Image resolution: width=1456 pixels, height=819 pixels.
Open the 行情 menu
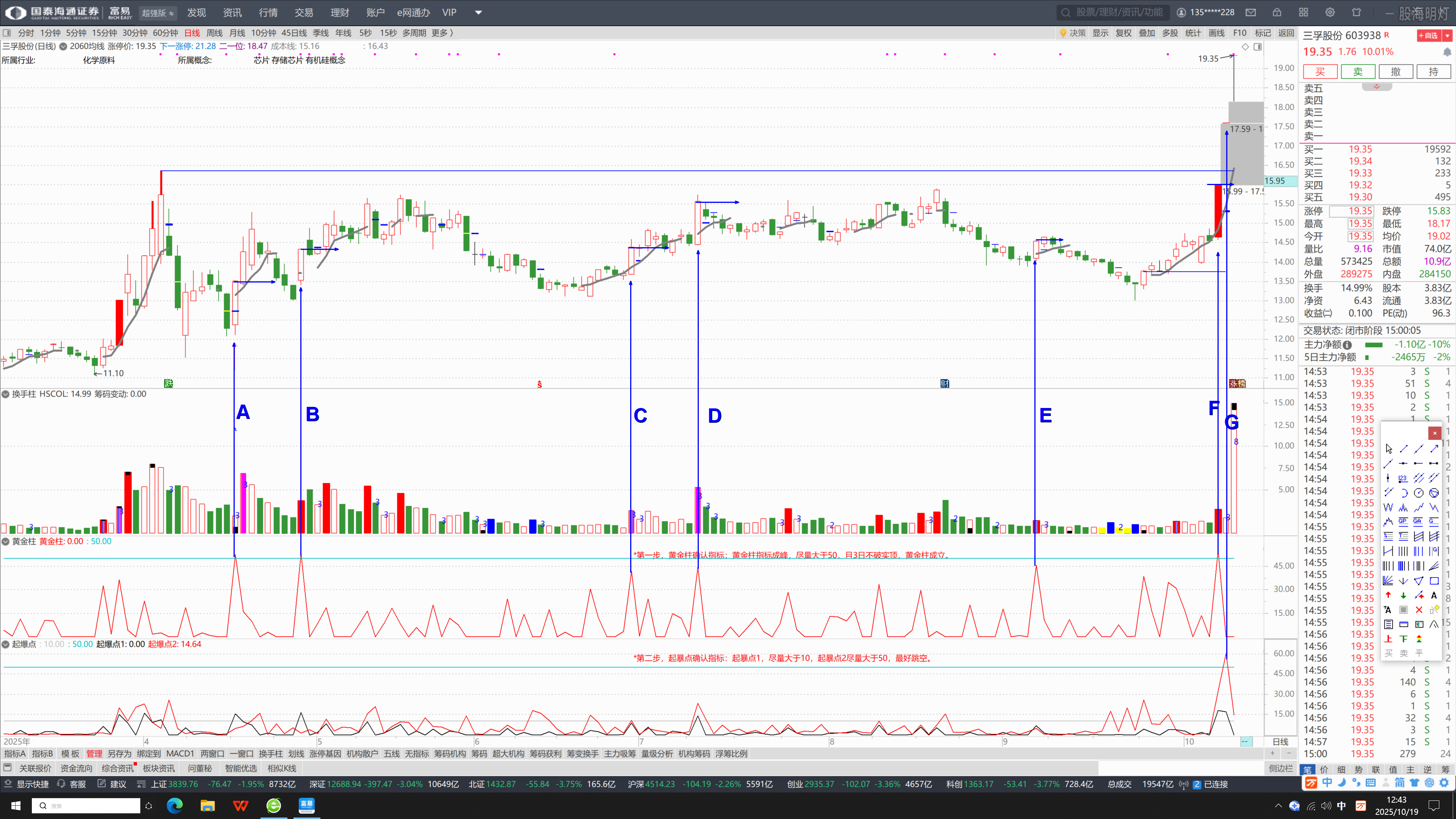pyautogui.click(x=268, y=13)
